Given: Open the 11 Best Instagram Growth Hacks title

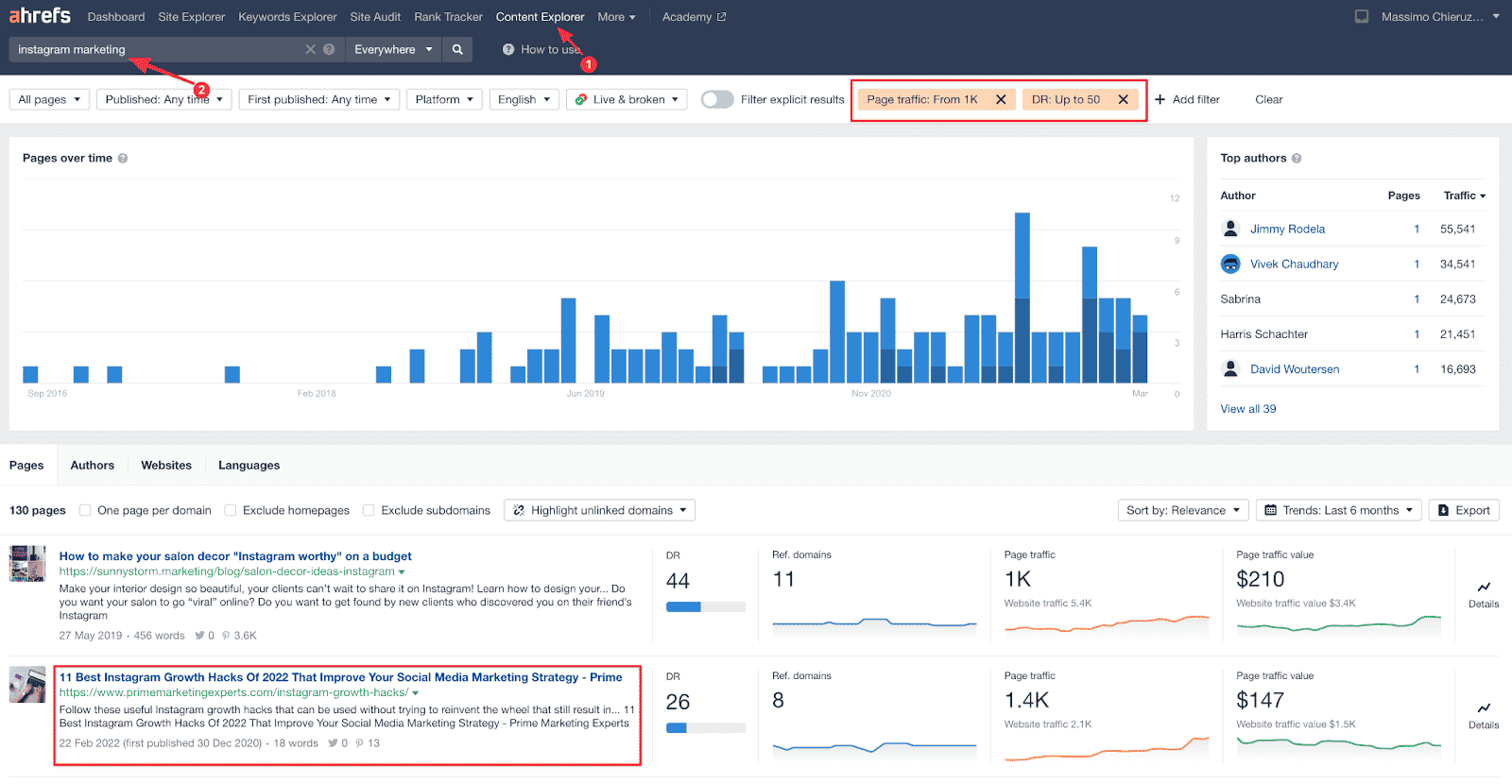Looking at the screenshot, I should tap(340, 677).
